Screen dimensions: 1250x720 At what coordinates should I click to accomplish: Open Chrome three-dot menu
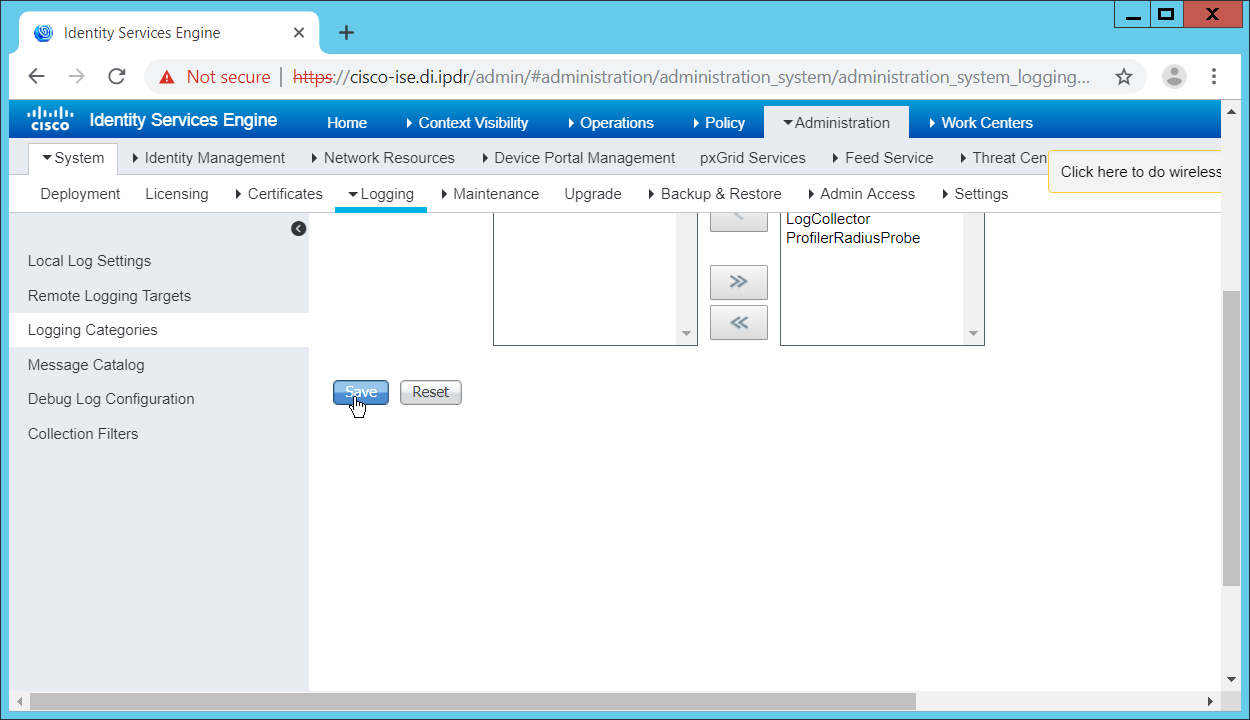(x=1213, y=77)
